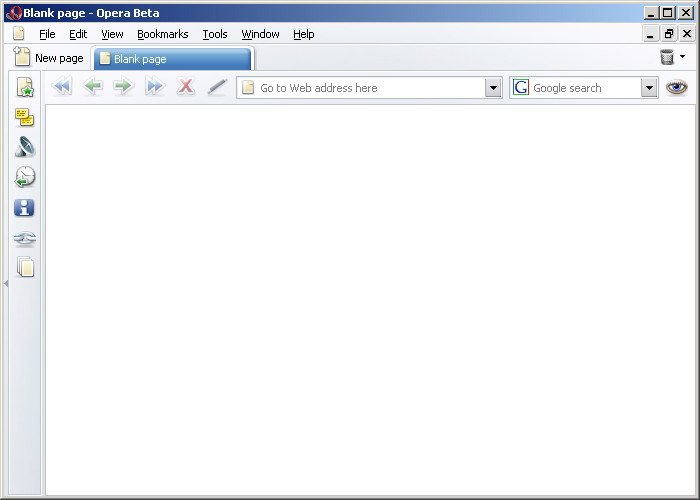Open the Links panel icon

(x=25, y=239)
